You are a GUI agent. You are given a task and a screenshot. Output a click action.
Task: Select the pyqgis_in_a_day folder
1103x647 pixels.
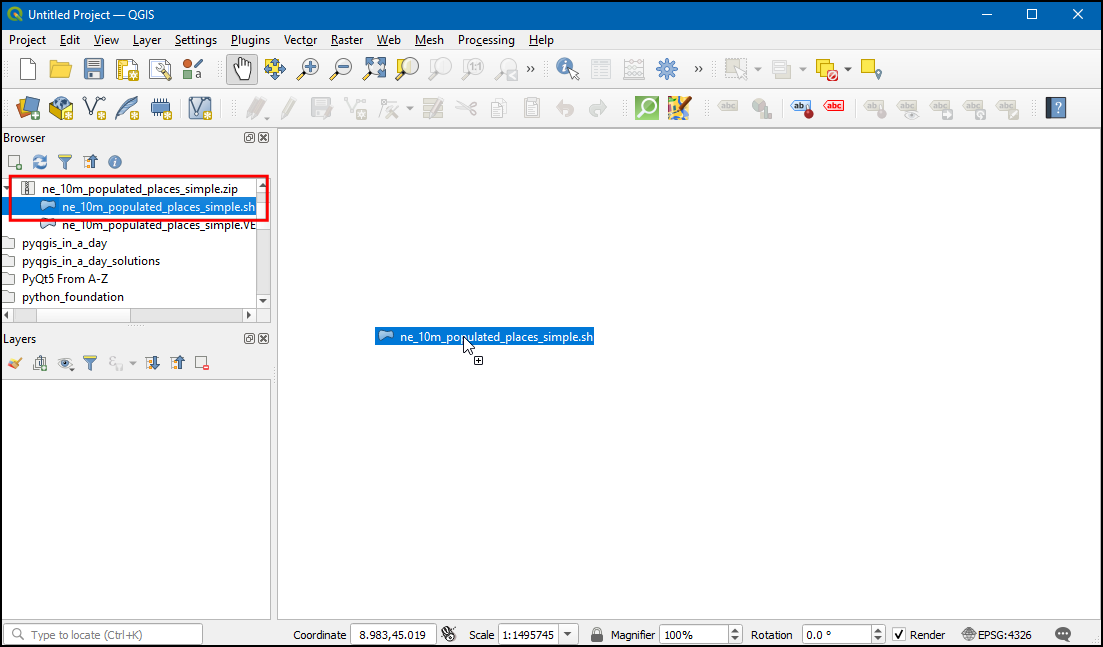point(64,243)
